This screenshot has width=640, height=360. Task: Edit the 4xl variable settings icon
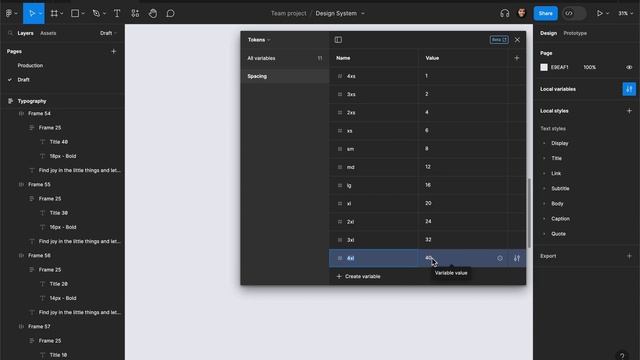click(517, 258)
